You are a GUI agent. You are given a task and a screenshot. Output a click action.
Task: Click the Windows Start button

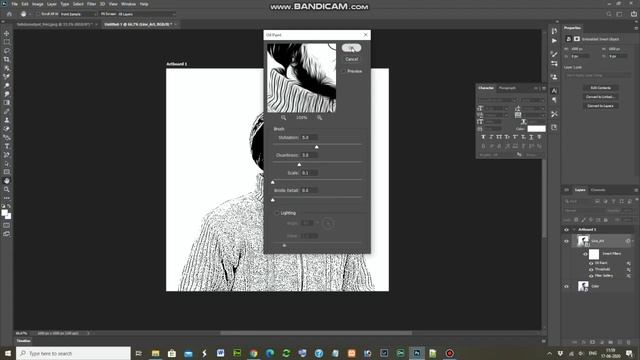click(8, 353)
